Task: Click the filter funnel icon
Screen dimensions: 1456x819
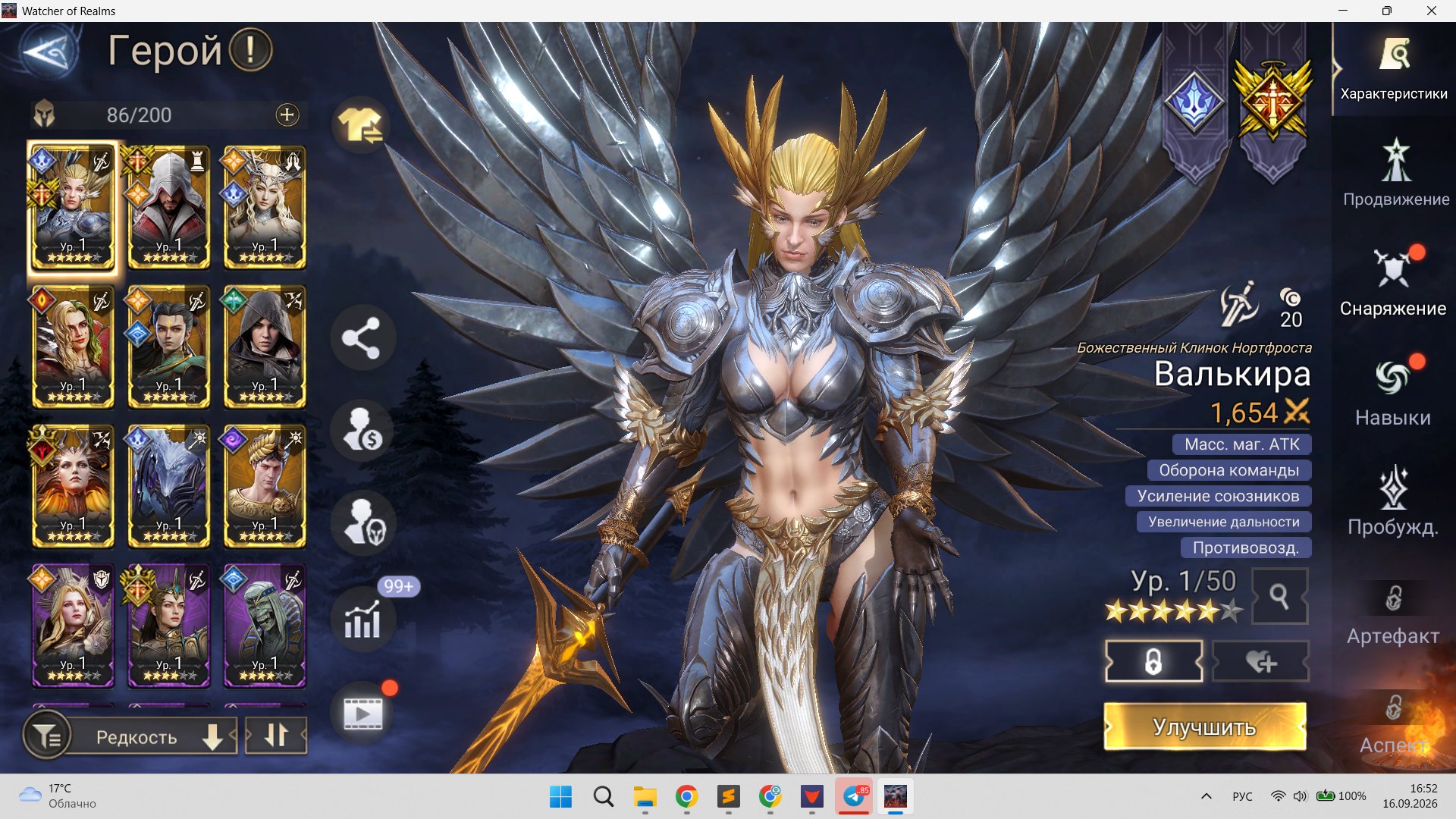Action: [x=47, y=736]
